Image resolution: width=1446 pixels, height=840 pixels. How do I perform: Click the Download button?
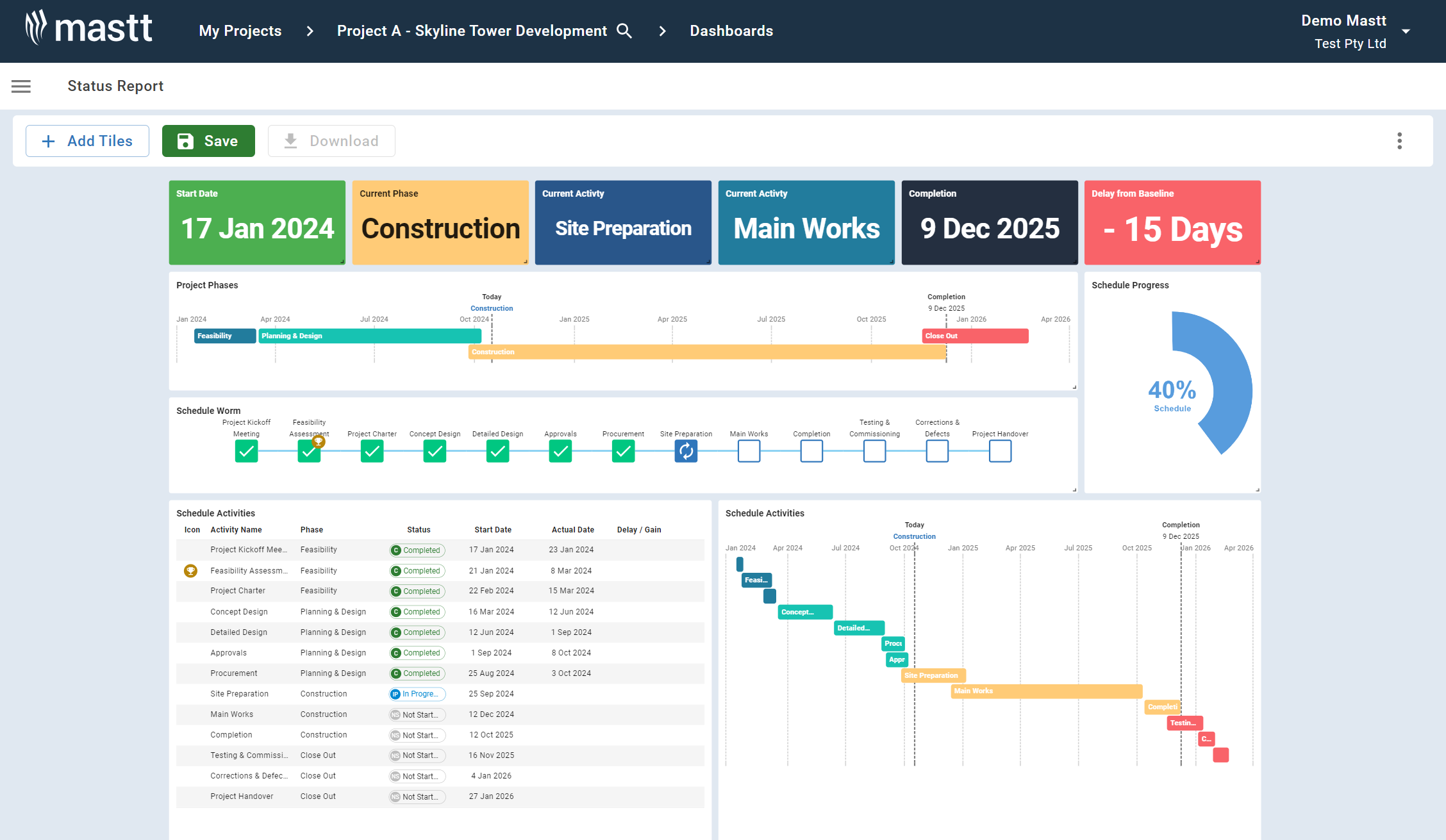pyautogui.click(x=331, y=141)
